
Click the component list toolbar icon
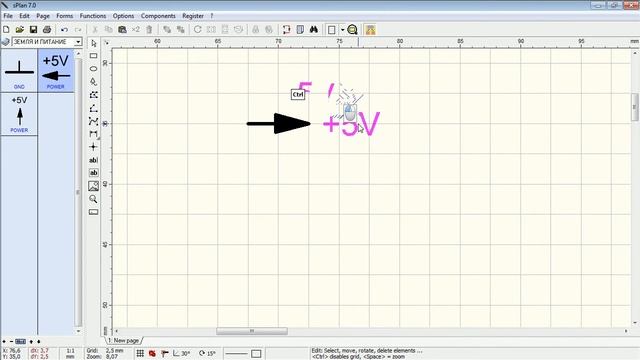(x=300, y=29)
